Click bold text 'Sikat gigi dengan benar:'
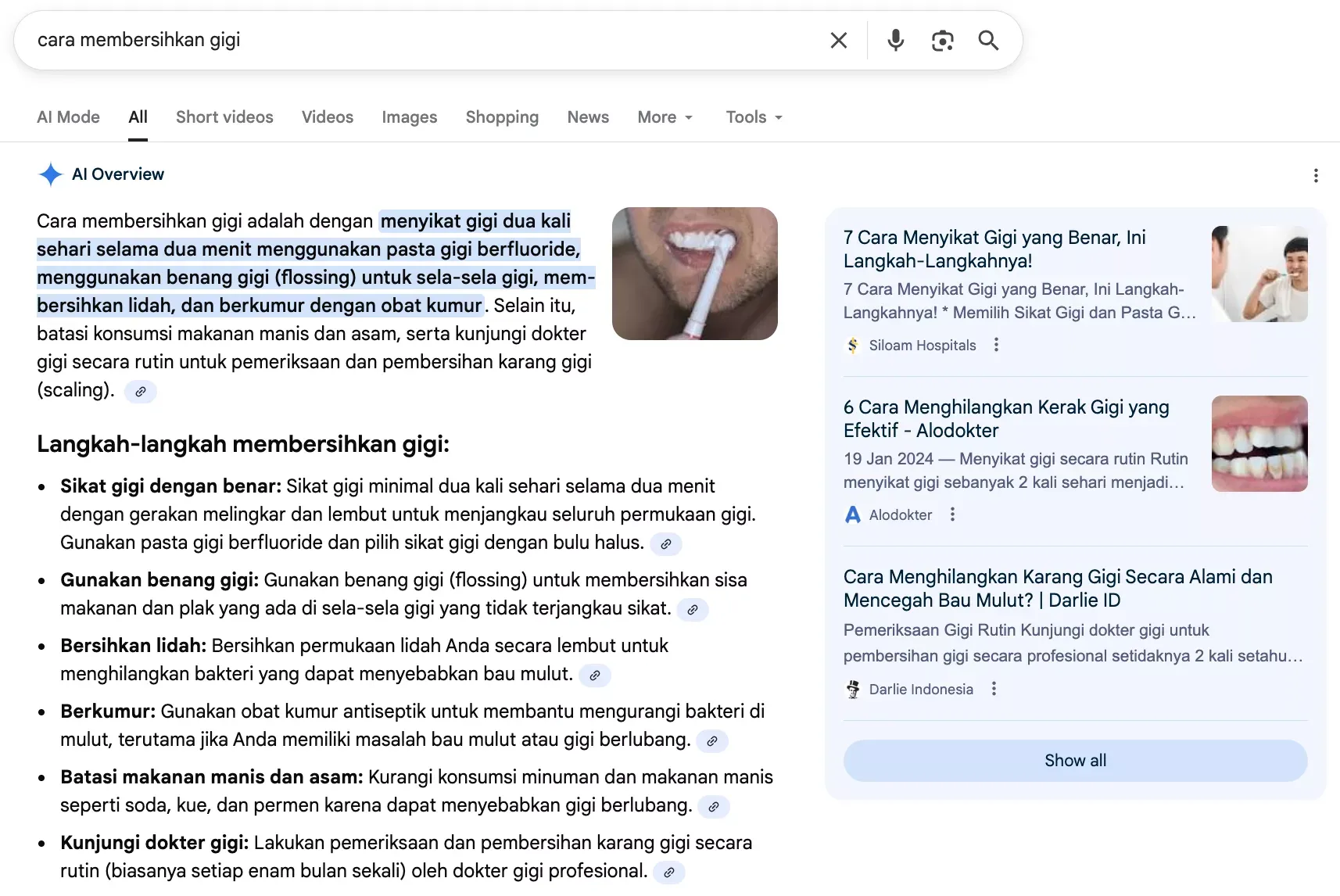Image resolution: width=1340 pixels, height=896 pixels. 170,486
